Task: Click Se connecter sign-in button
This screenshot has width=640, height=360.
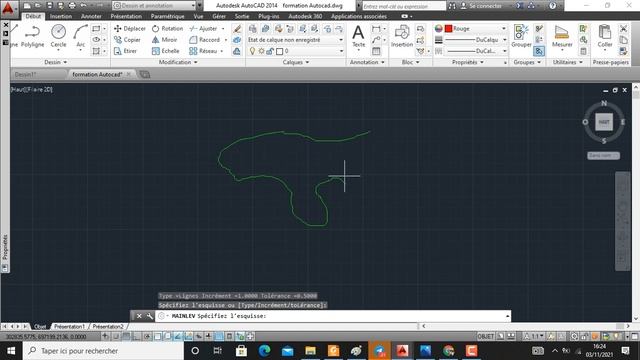Action: pos(481,6)
